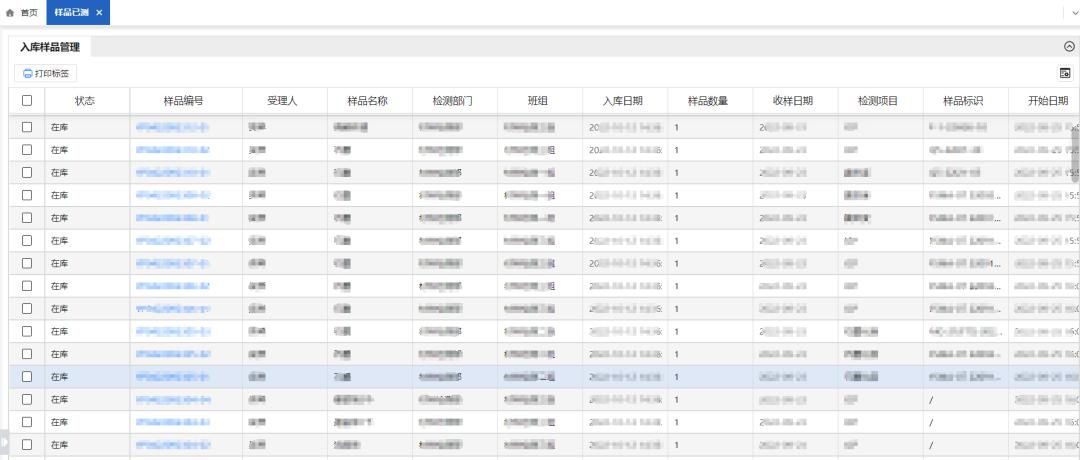This screenshot has height=460, width=1080.
Task: Open the column settings icon above the table
Action: pyautogui.click(x=1065, y=73)
